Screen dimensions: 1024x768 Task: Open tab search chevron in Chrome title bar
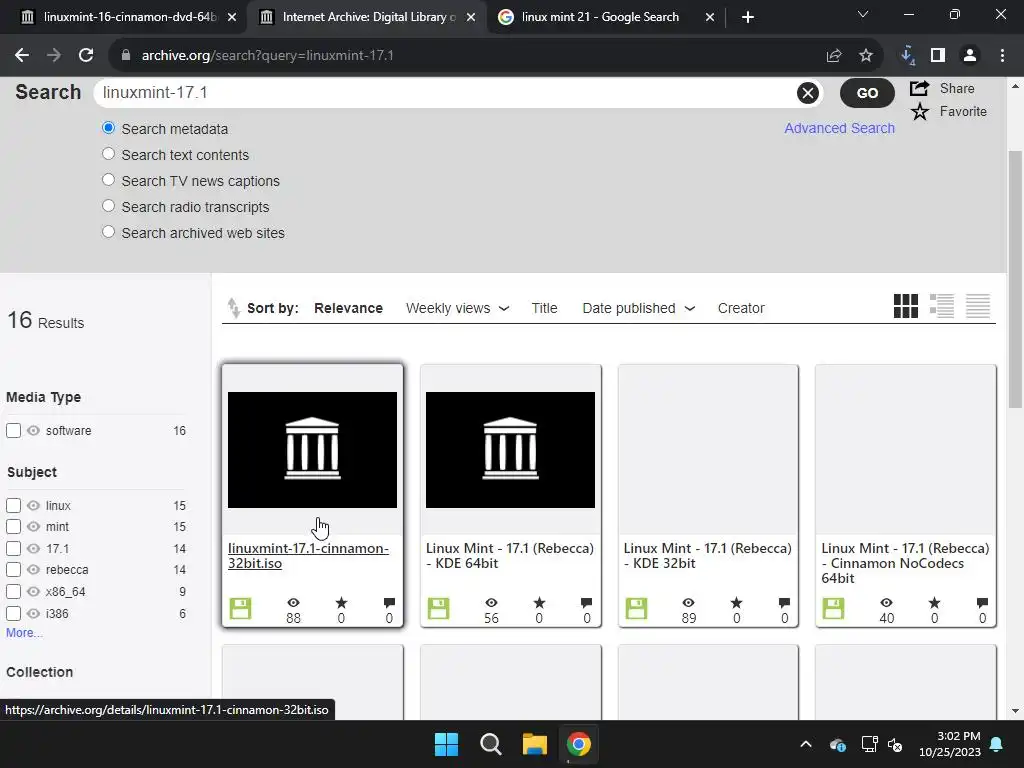pos(863,14)
